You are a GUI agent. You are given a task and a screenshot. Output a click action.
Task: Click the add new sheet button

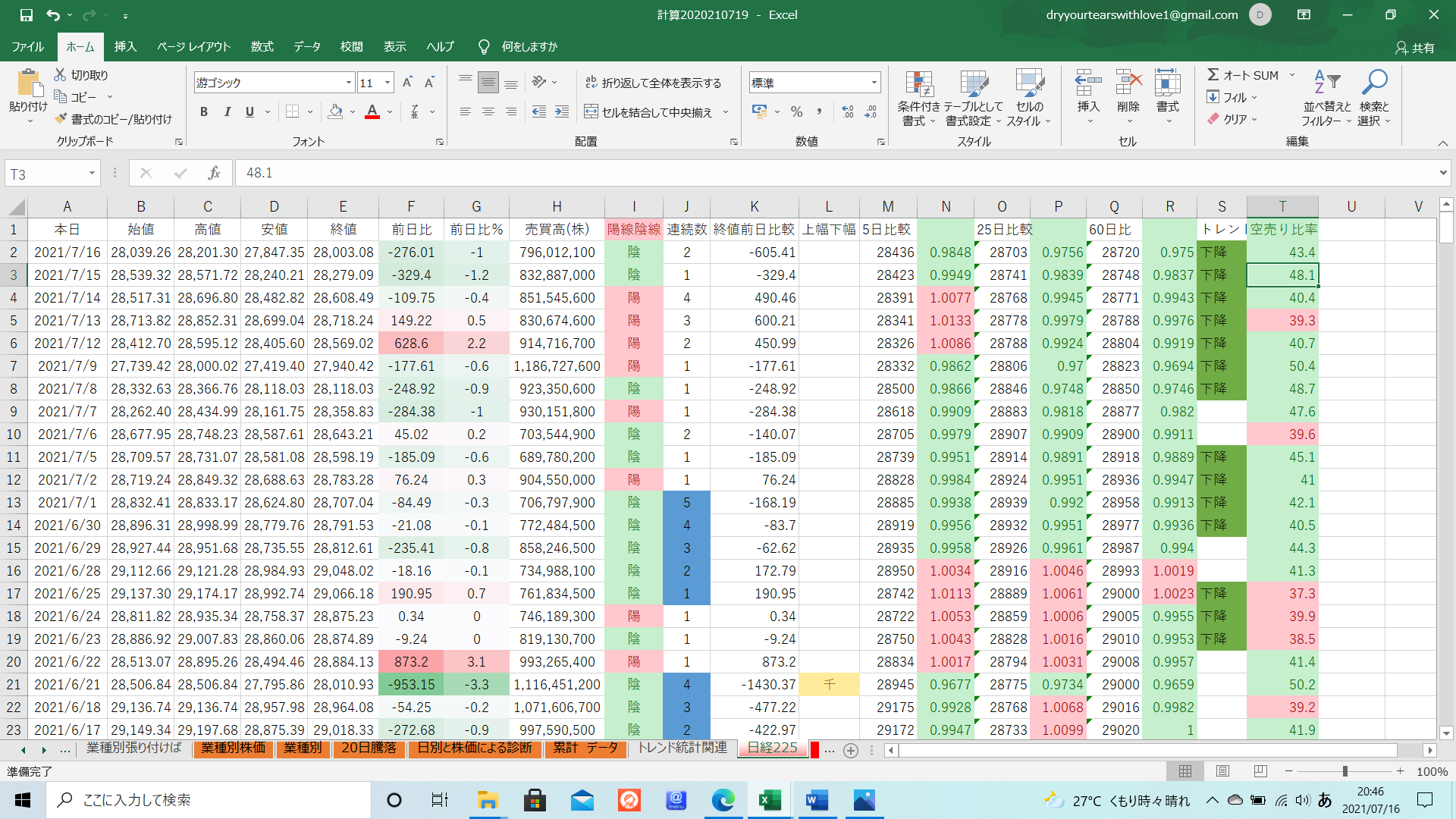851,750
